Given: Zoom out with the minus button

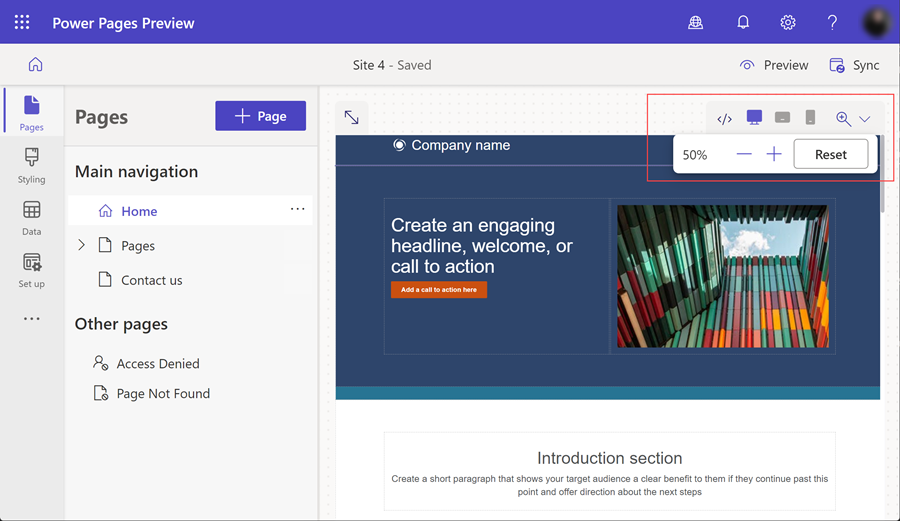Looking at the screenshot, I should tap(744, 154).
